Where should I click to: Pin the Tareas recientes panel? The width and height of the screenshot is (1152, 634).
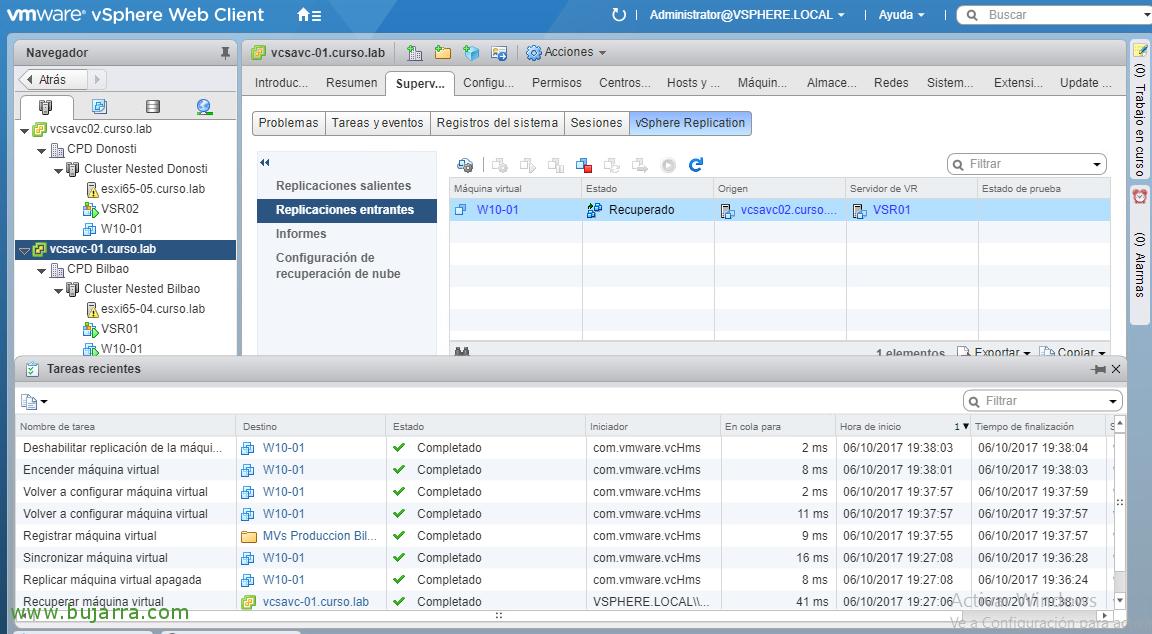[x=1099, y=370]
